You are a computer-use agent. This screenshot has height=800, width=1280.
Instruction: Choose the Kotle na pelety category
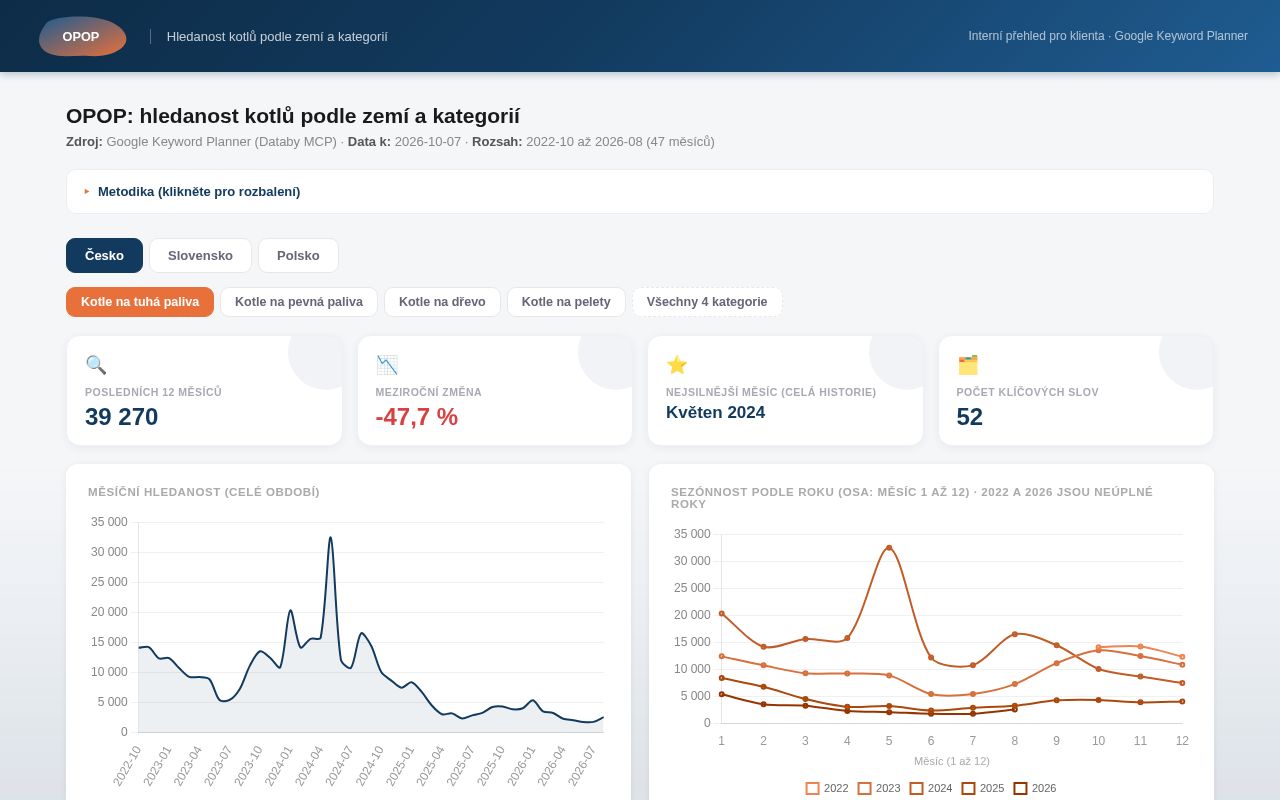[x=566, y=302]
